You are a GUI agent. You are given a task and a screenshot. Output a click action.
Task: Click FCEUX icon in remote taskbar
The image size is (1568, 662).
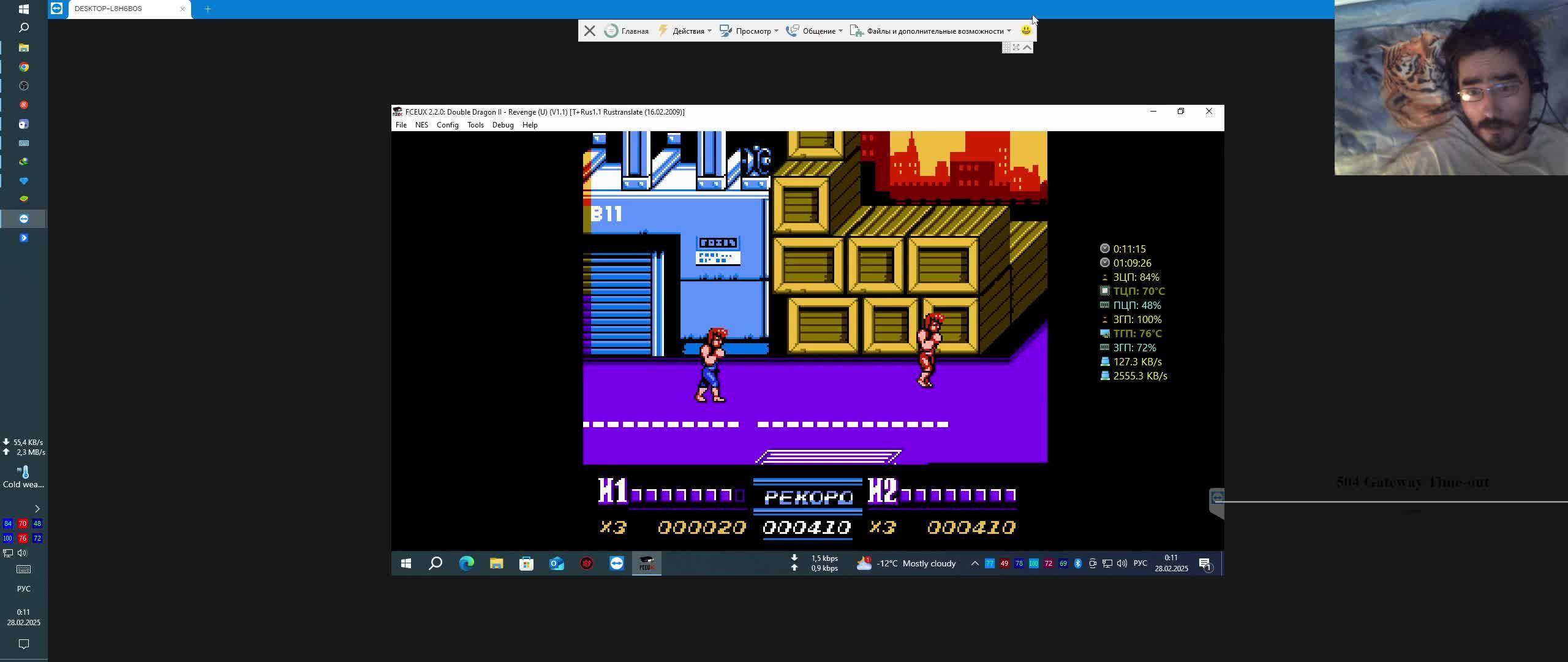[646, 563]
